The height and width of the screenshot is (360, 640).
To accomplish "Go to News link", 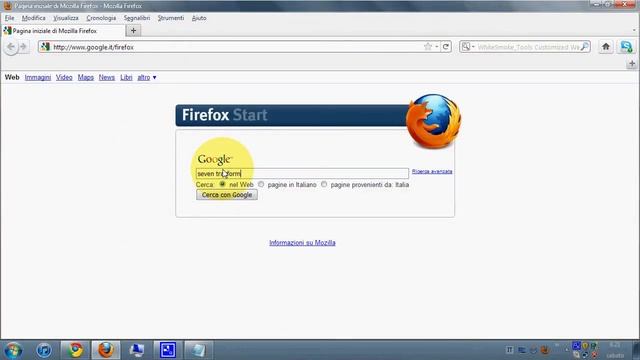I will point(107,78).
